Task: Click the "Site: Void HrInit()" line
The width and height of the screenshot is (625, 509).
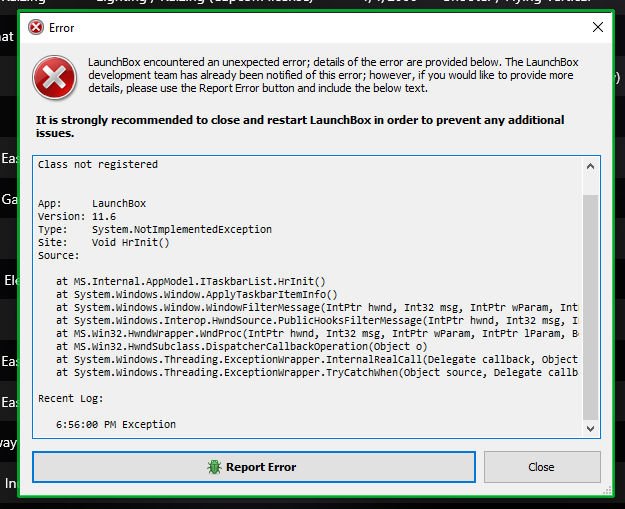Action: (x=104, y=242)
